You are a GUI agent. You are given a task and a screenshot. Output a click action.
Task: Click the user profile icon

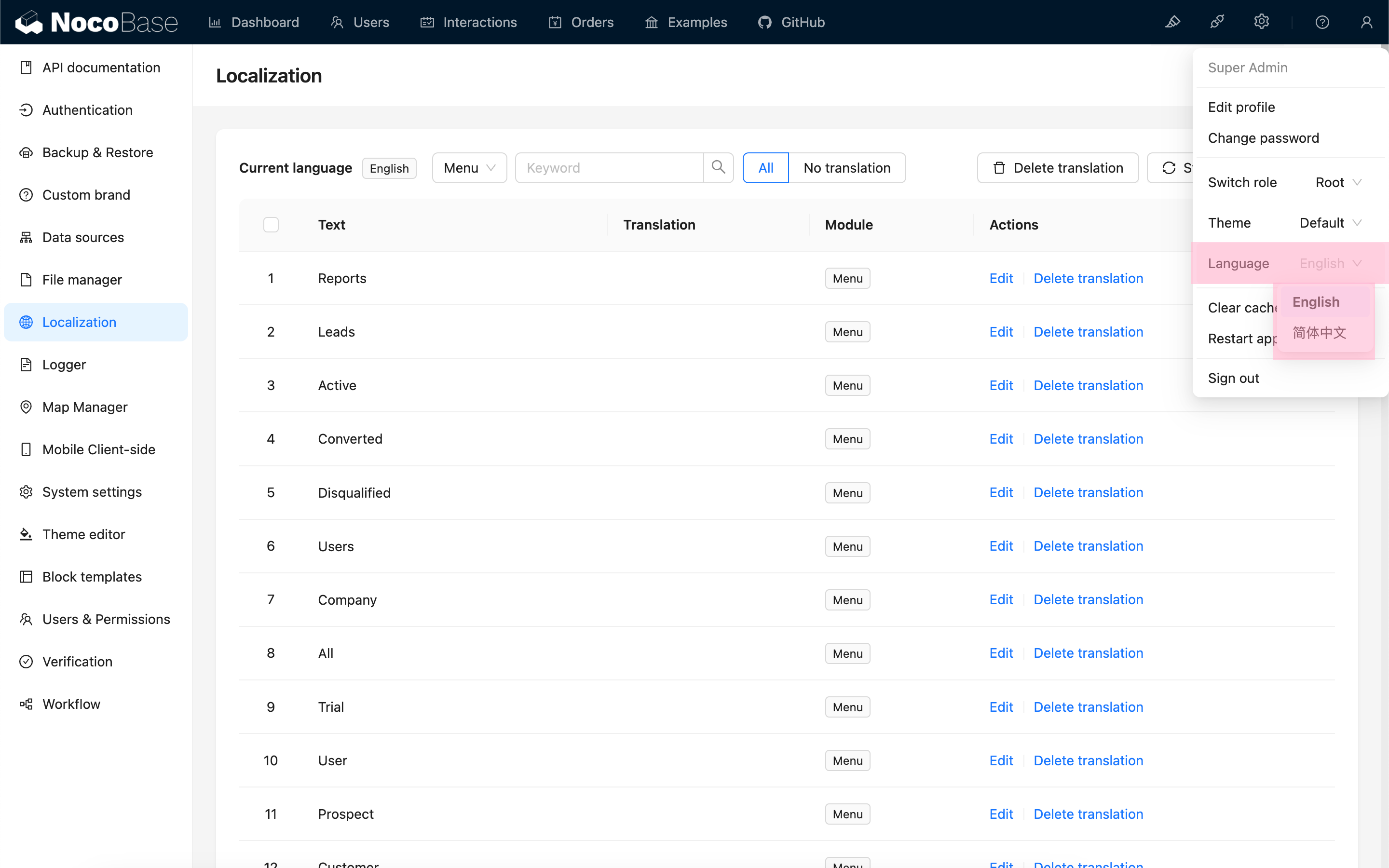[x=1366, y=22]
